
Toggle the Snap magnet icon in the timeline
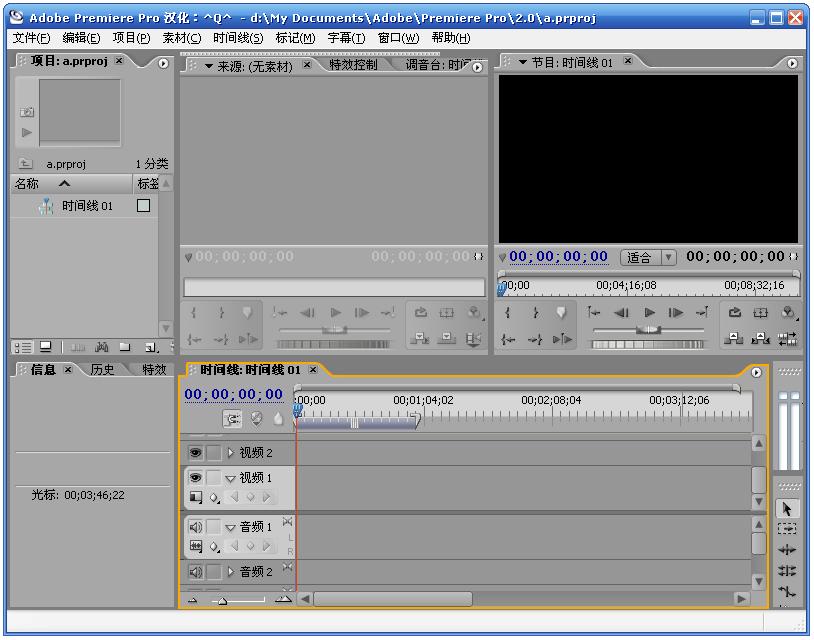coord(230,420)
